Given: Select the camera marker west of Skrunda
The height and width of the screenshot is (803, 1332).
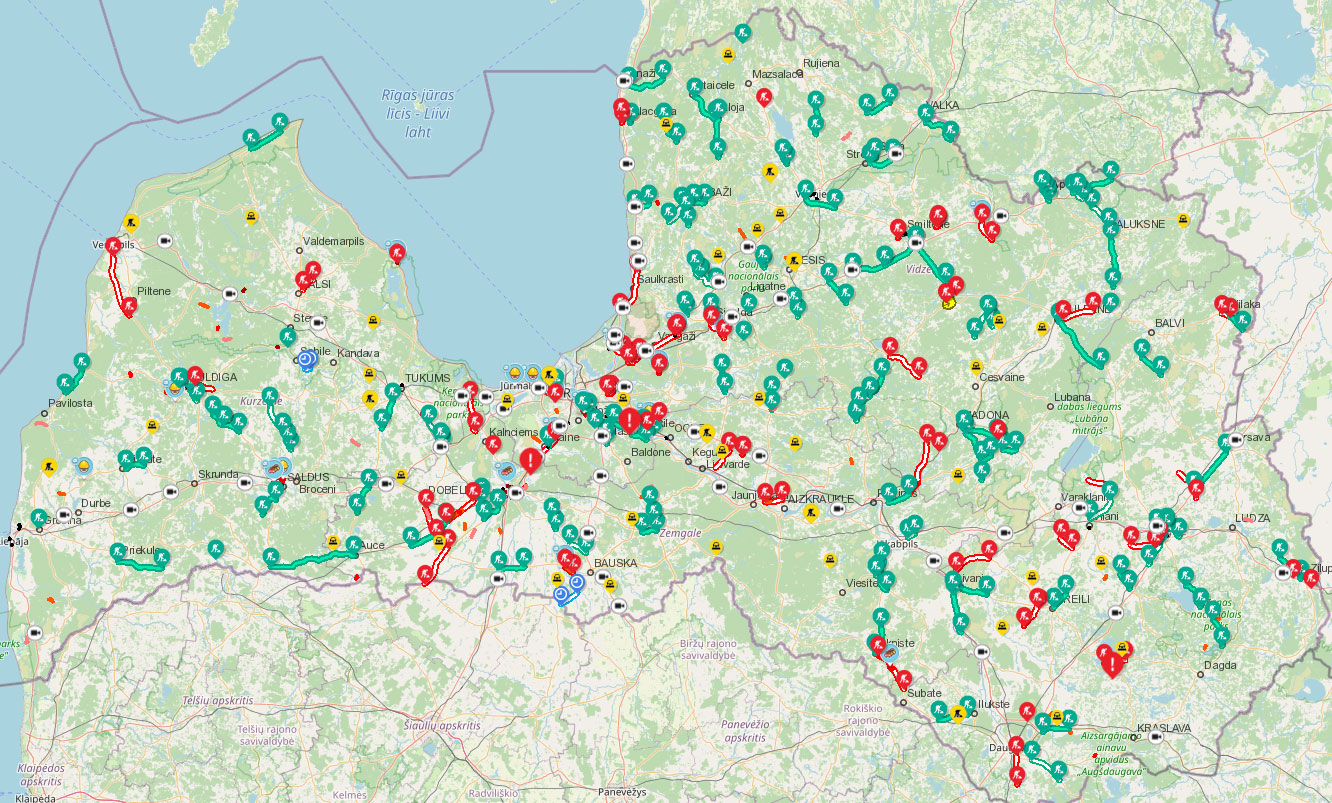Looking at the screenshot, I should (x=171, y=492).
